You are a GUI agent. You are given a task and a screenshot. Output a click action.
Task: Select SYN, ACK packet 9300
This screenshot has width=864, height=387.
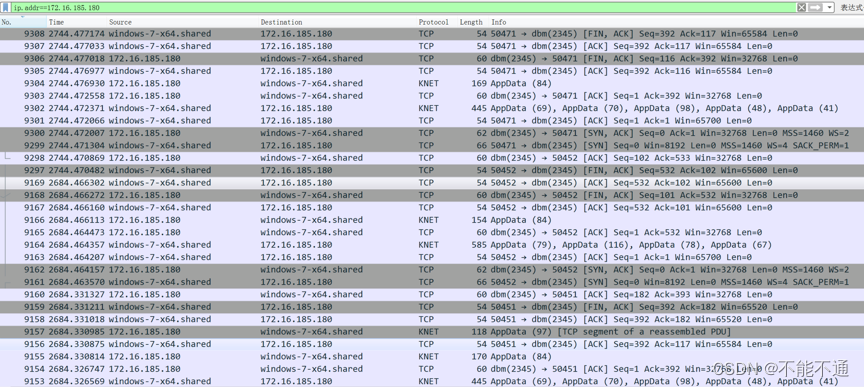coord(432,133)
